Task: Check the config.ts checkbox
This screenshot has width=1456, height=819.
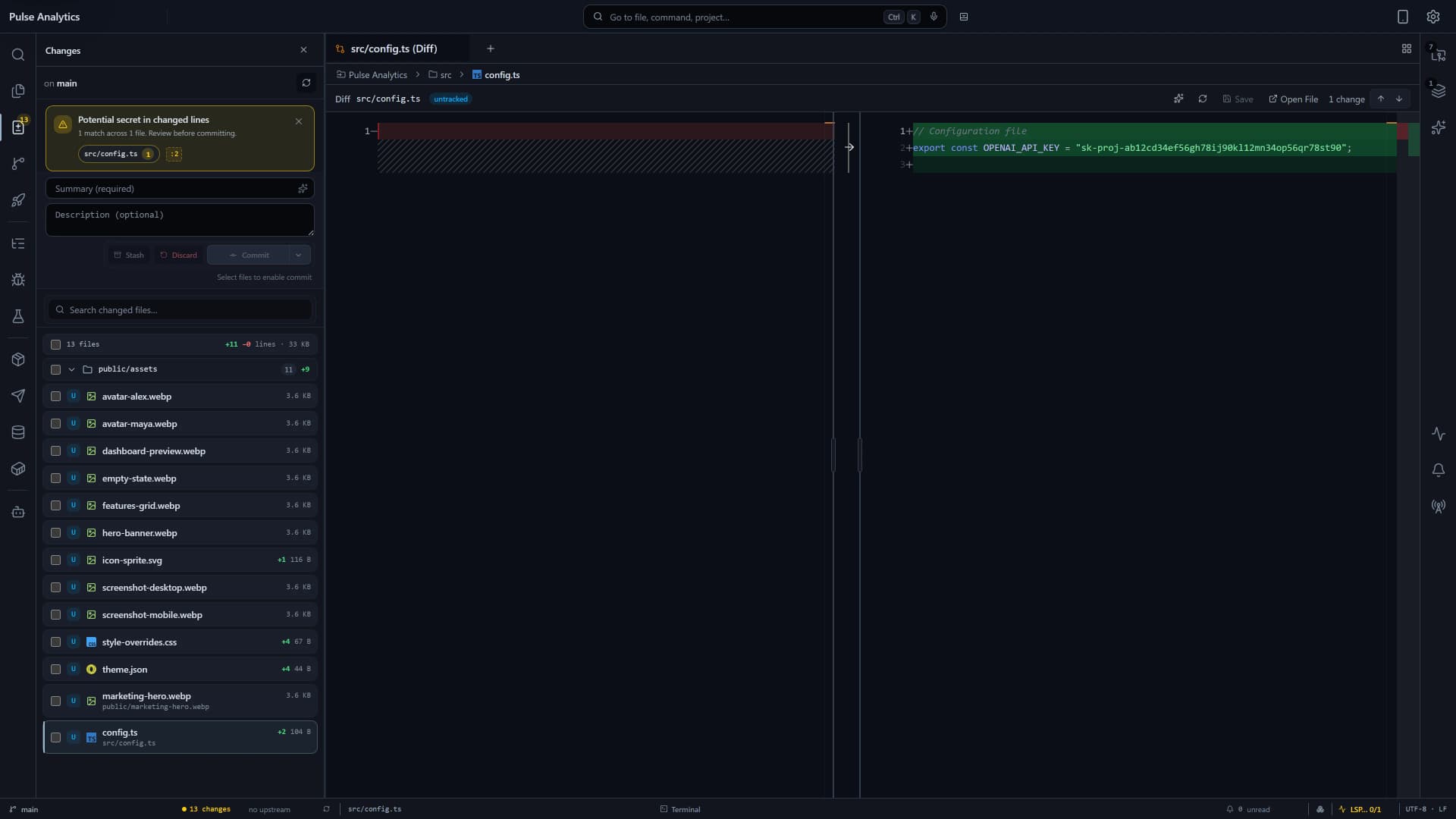Action: pyautogui.click(x=55, y=737)
